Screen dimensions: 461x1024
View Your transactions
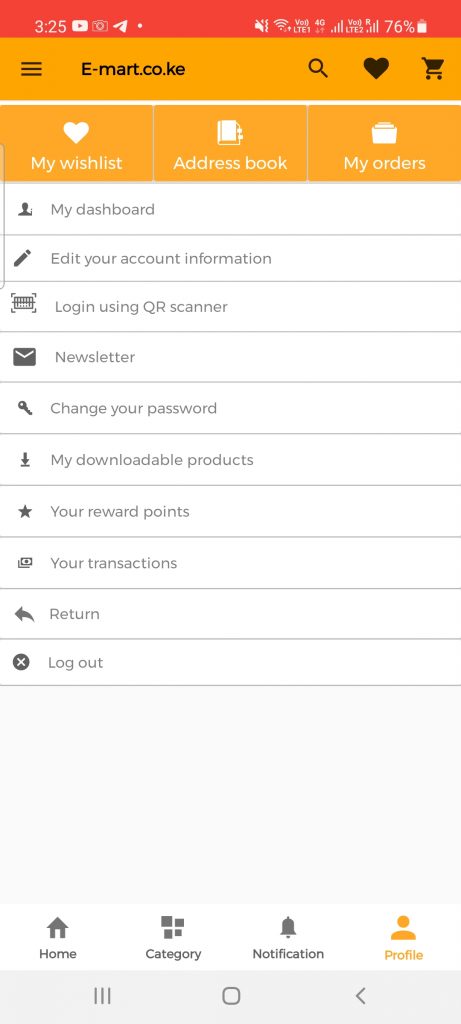click(230, 563)
